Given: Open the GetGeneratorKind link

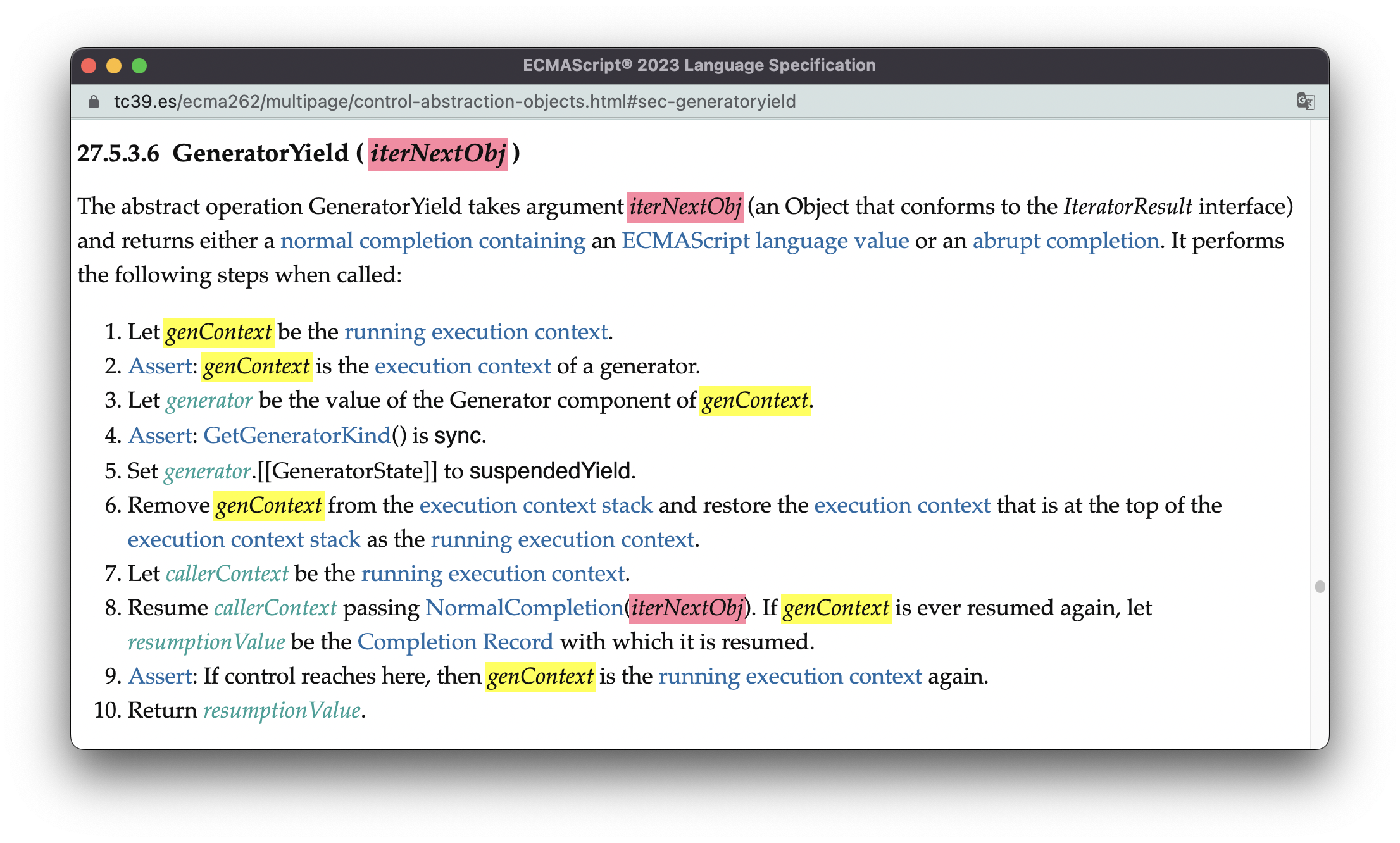Looking at the screenshot, I should coord(297,436).
